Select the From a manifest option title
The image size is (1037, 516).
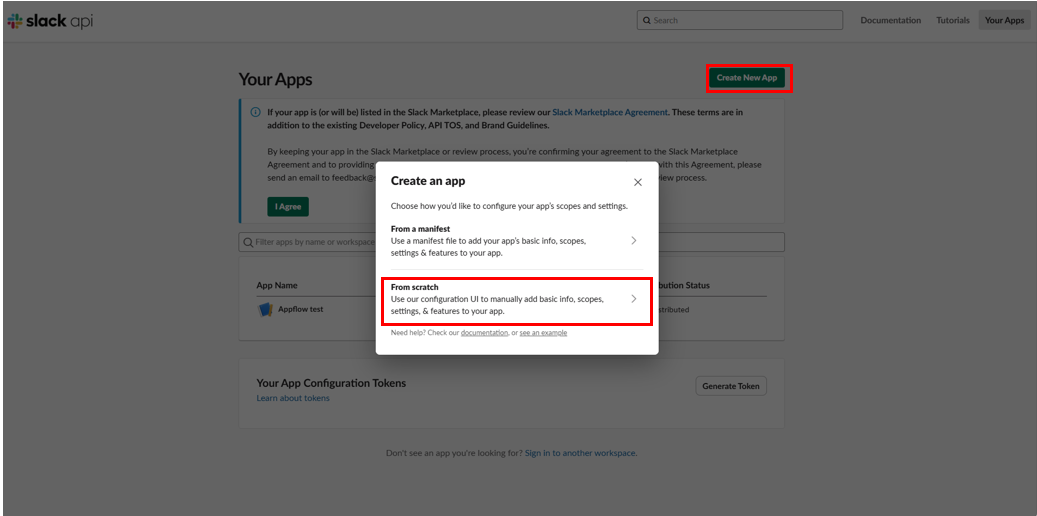tap(421, 229)
